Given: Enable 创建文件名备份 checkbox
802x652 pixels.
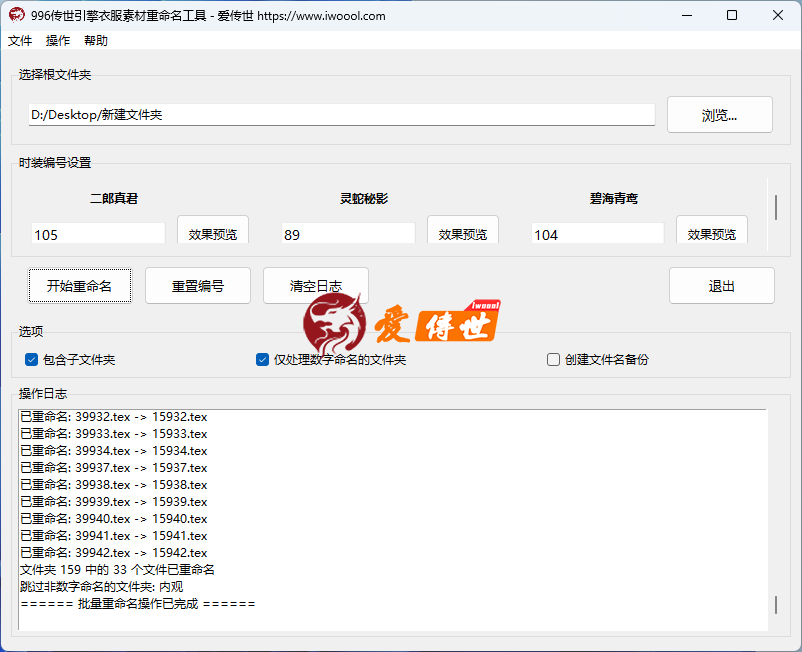Looking at the screenshot, I should click(x=554, y=360).
